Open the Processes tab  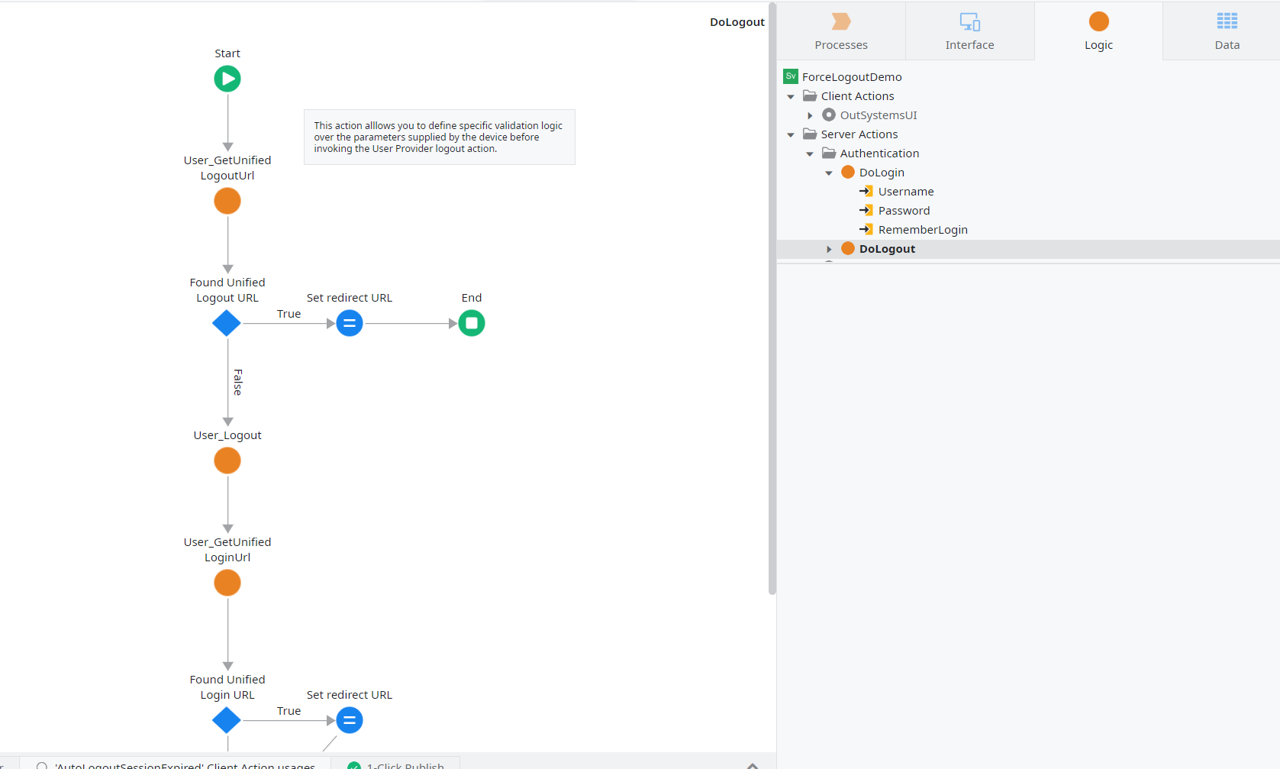(841, 31)
